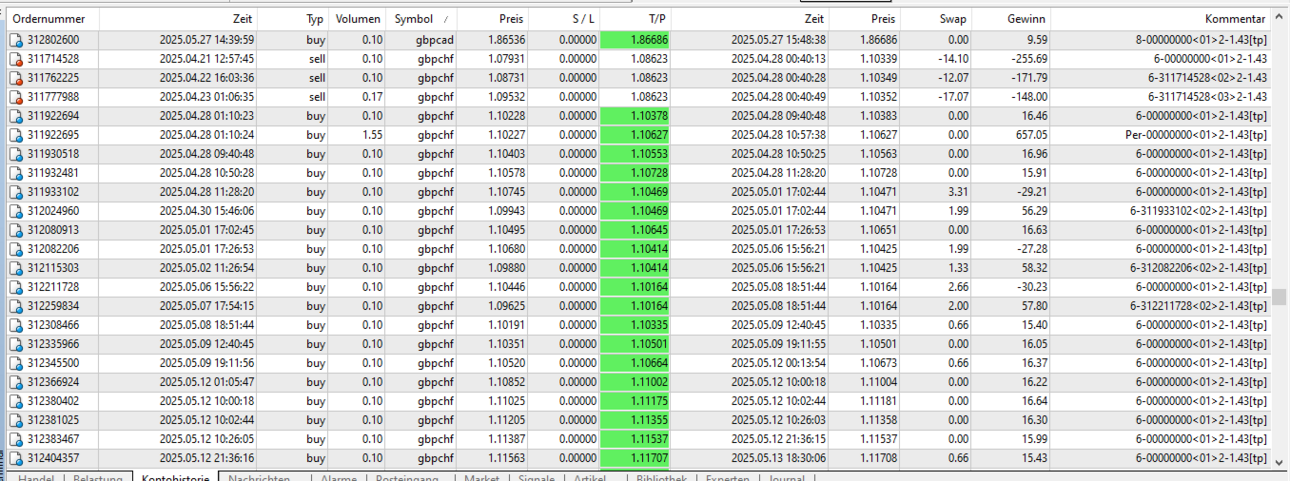Image resolution: width=1290 pixels, height=481 pixels.
Task: Sort by the Symbol column header
Action: point(421,19)
